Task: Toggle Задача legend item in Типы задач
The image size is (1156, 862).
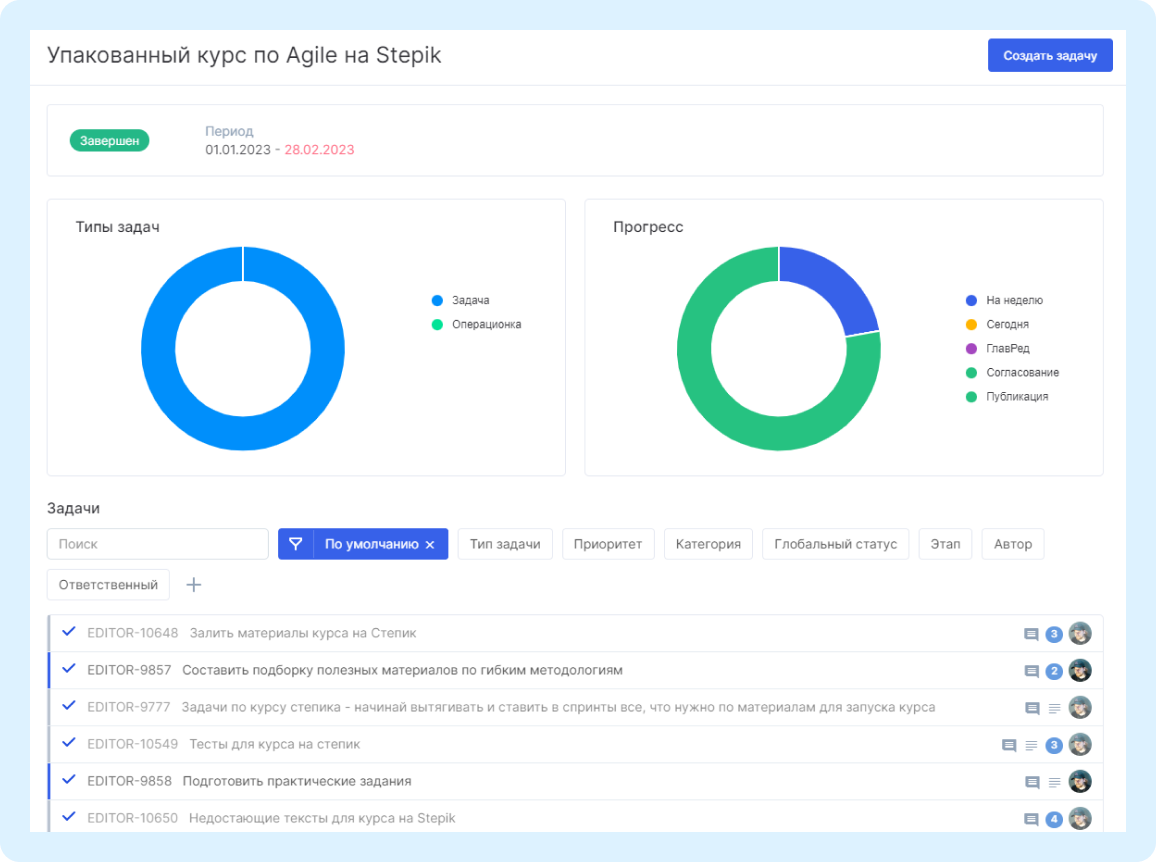Action: [461, 300]
